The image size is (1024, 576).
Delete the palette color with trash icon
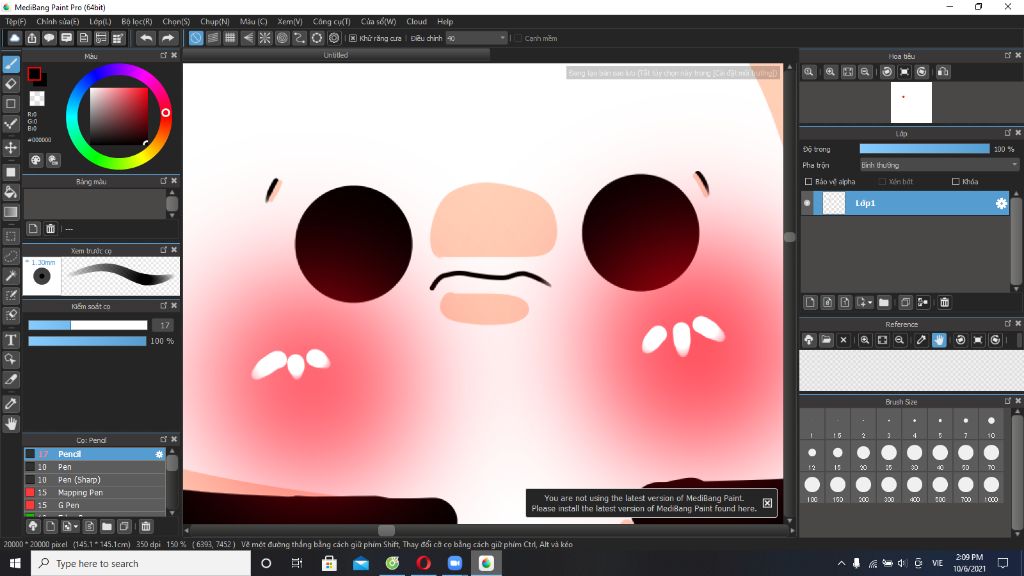(50, 229)
